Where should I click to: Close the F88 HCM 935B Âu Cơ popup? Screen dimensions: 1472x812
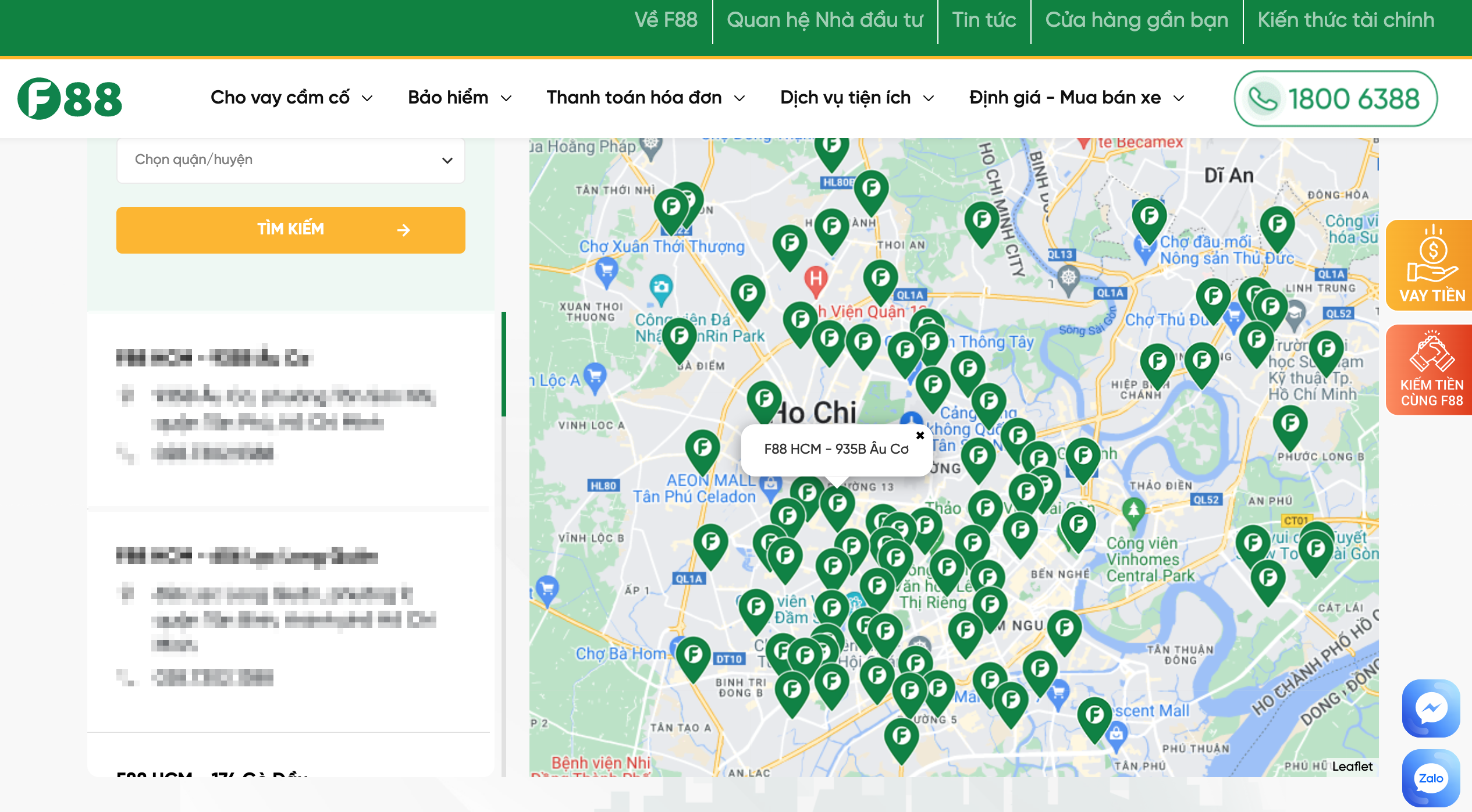tap(920, 435)
